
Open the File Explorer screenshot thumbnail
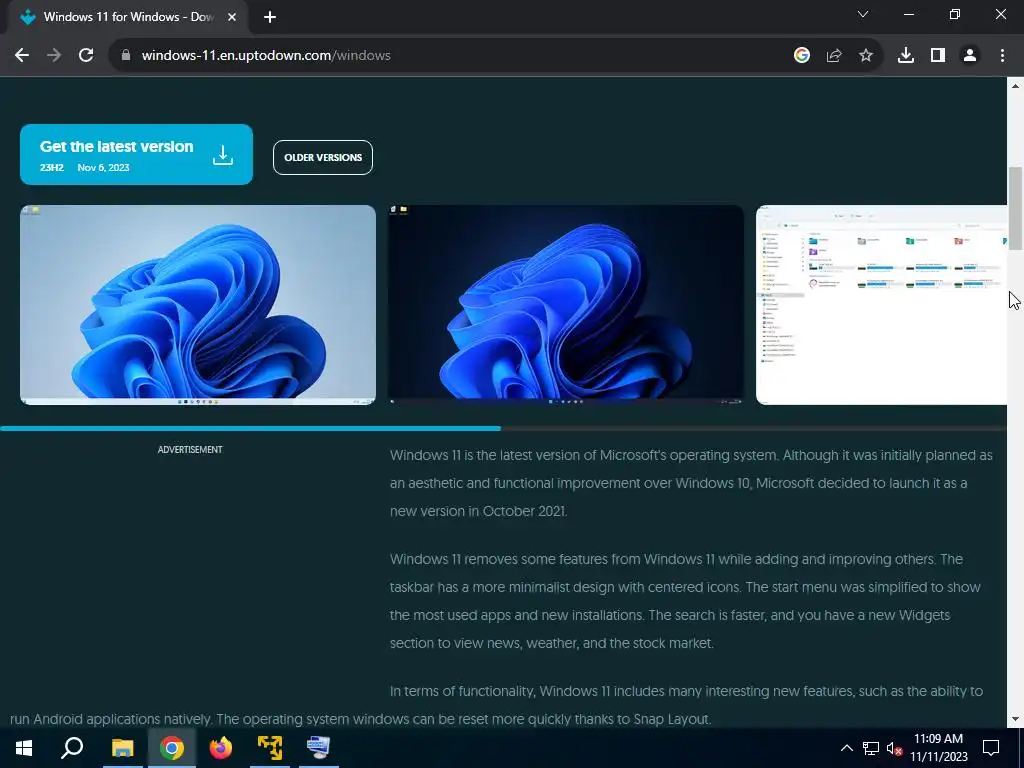pos(882,305)
